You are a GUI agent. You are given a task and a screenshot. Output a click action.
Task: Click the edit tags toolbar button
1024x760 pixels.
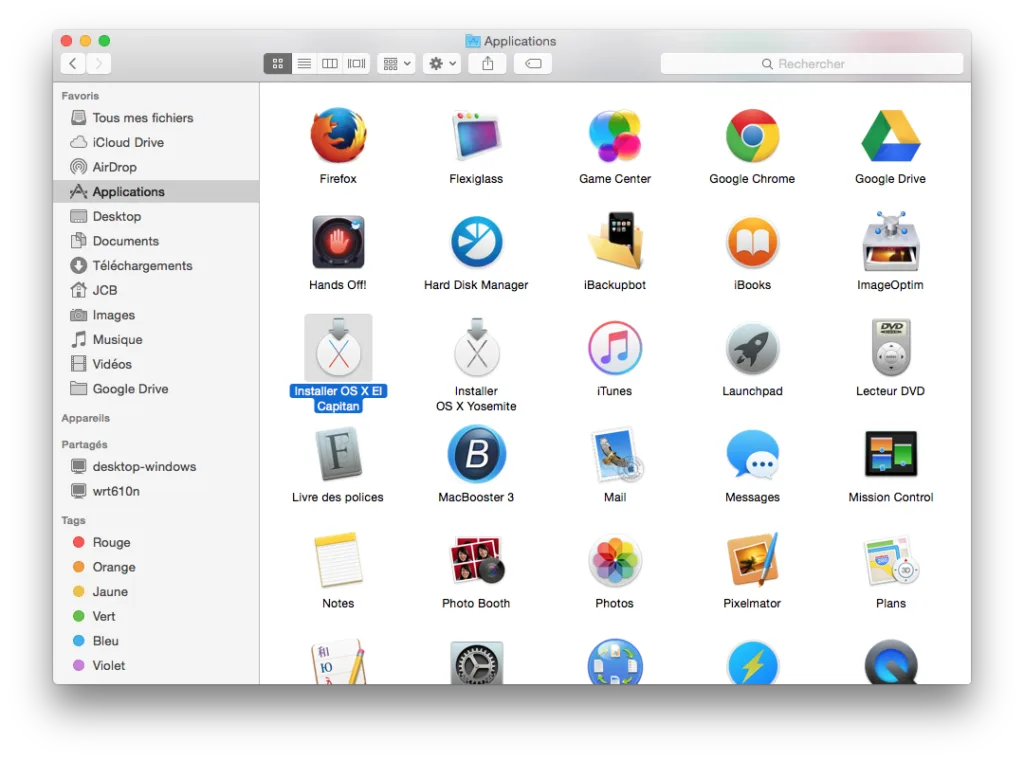[533, 63]
